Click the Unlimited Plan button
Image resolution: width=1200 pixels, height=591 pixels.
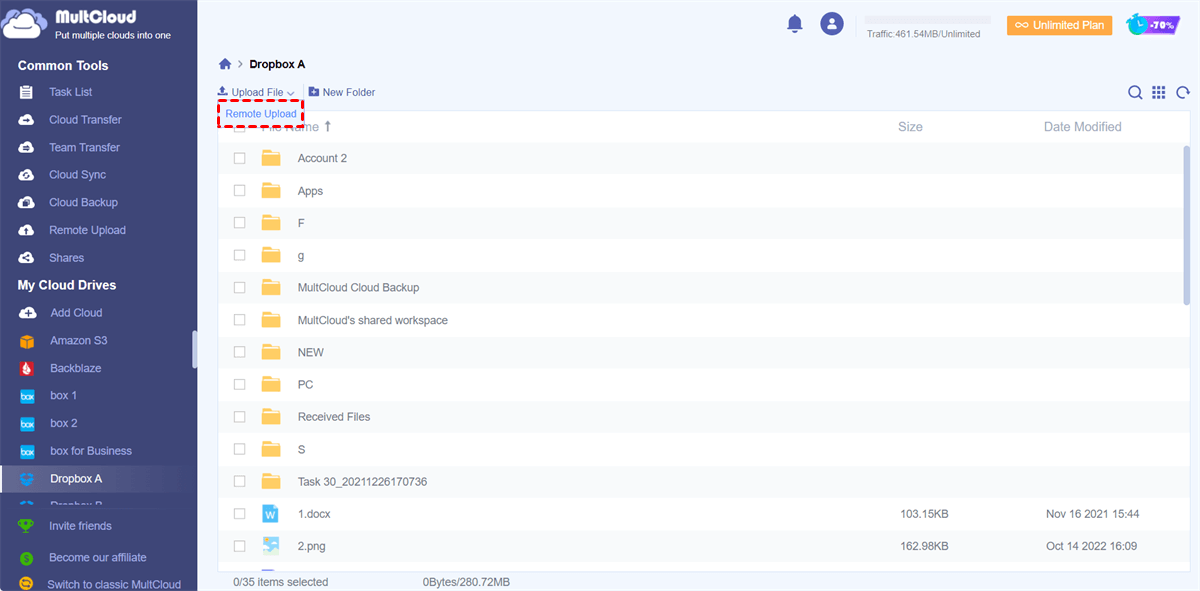pyautogui.click(x=1059, y=25)
